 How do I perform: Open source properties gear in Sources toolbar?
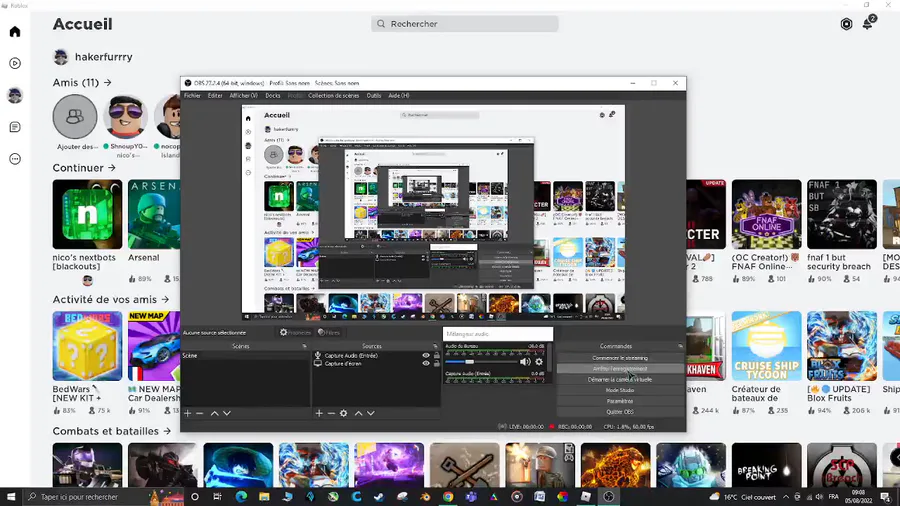pos(344,413)
